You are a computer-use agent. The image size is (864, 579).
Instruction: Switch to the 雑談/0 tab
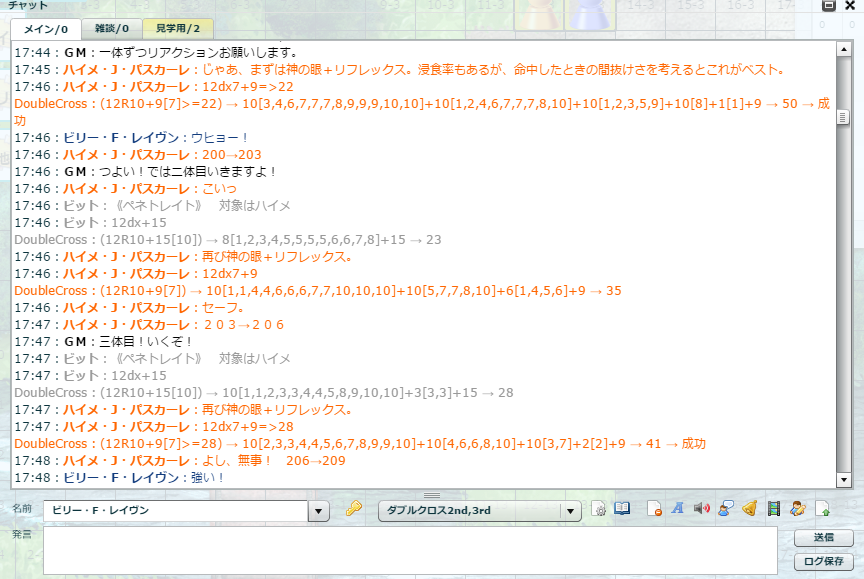(110, 28)
